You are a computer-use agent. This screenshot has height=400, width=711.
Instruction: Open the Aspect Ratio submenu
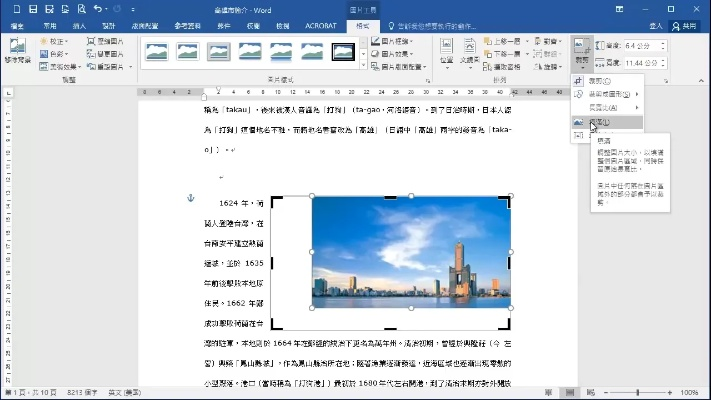(x=604, y=107)
